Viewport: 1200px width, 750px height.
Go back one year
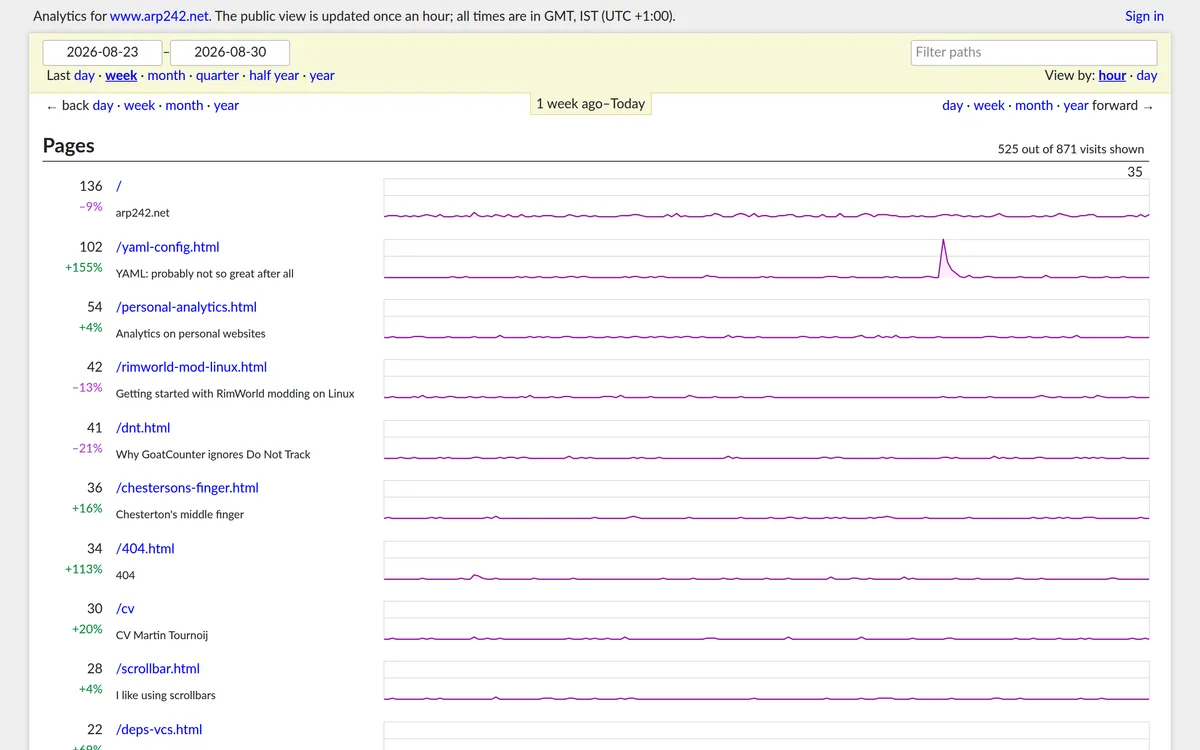point(226,105)
